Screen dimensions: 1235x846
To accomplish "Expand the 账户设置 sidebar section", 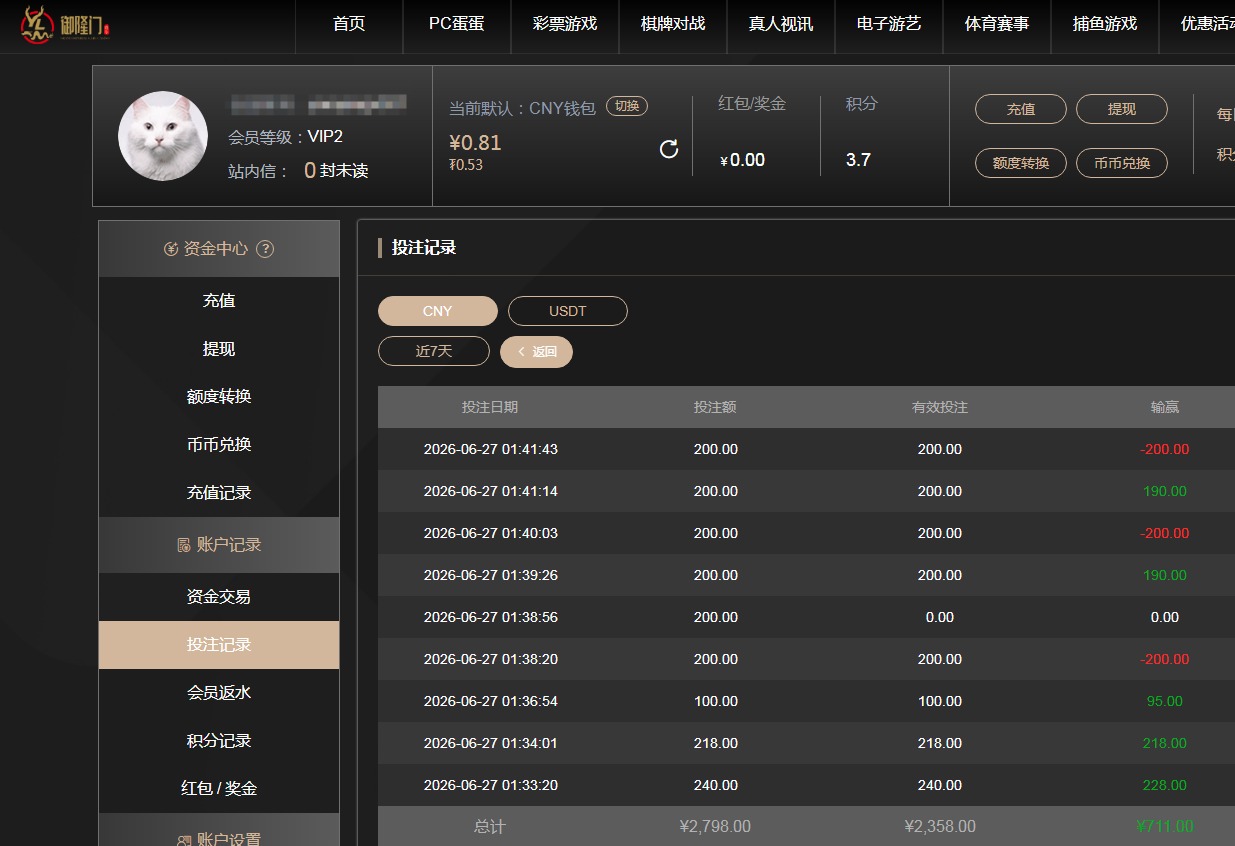I will [219, 830].
